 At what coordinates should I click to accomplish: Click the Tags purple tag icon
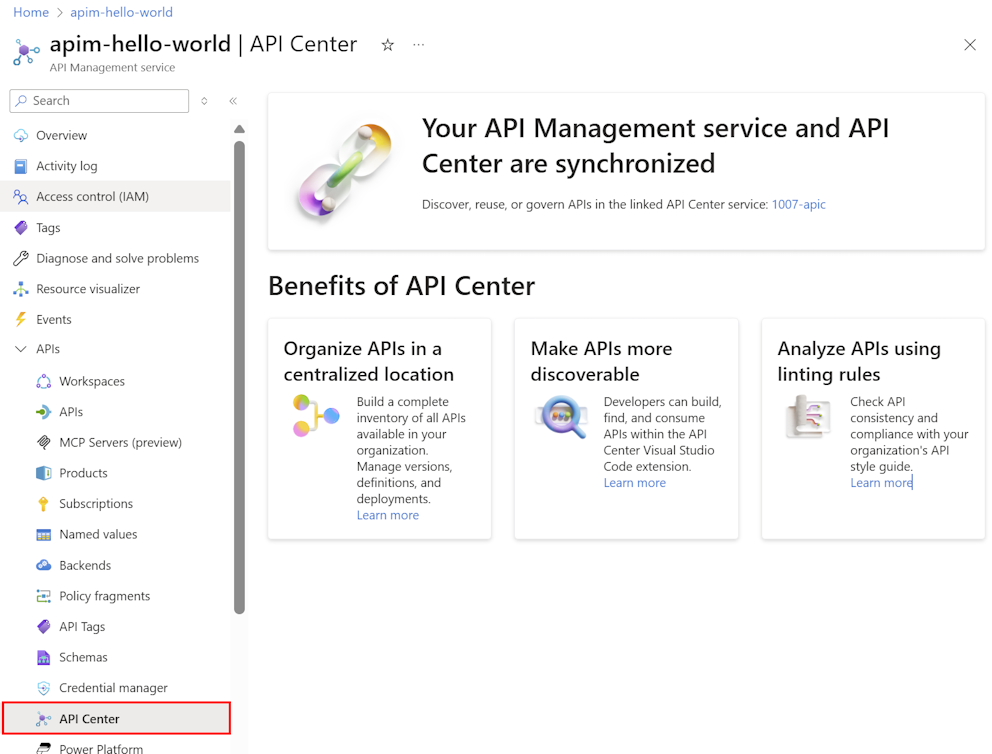tap(21, 227)
